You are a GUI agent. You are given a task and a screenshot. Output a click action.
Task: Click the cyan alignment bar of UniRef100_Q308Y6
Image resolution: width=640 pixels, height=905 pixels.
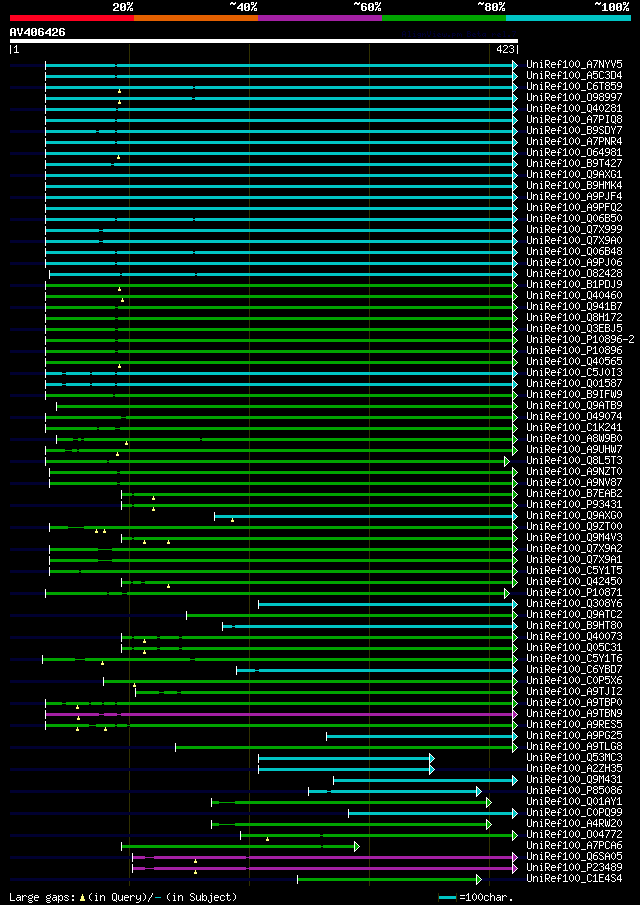386,604
